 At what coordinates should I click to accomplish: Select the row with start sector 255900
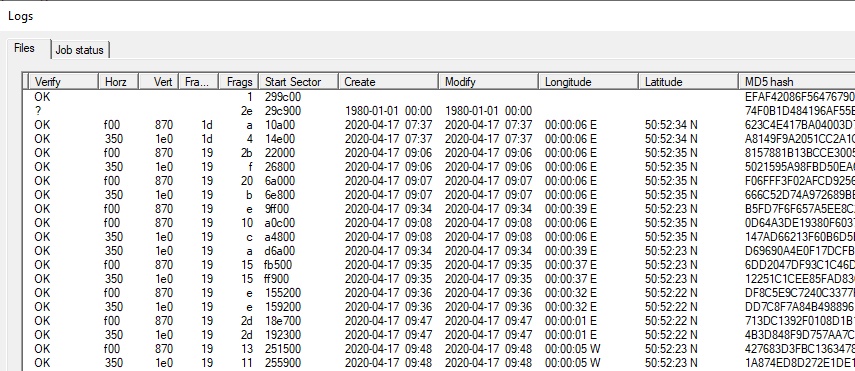point(439,362)
